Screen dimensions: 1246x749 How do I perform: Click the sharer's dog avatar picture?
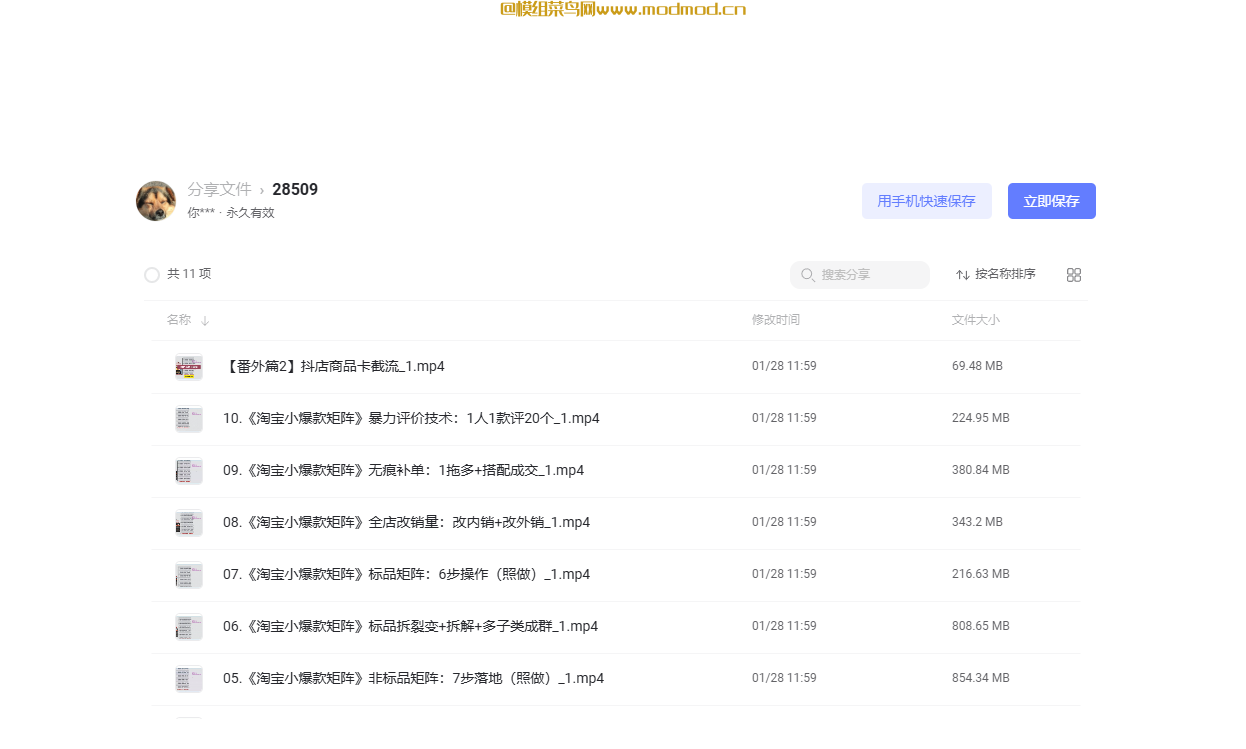pyautogui.click(x=156, y=201)
